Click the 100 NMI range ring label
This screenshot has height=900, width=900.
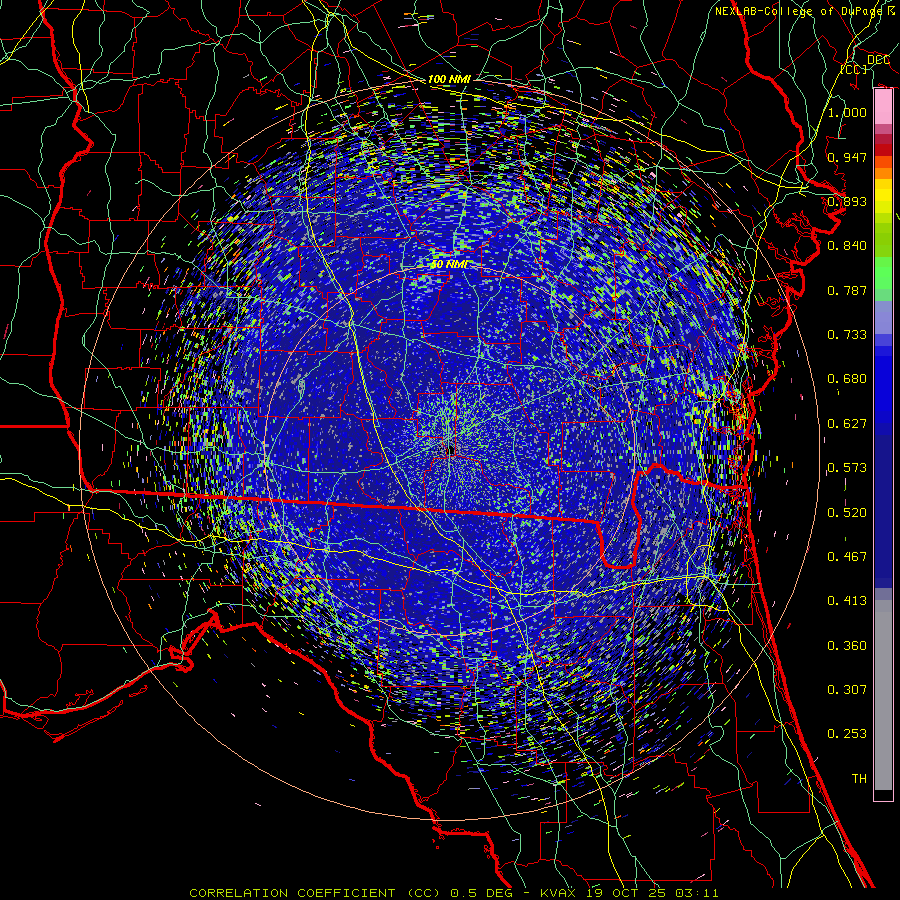(449, 79)
